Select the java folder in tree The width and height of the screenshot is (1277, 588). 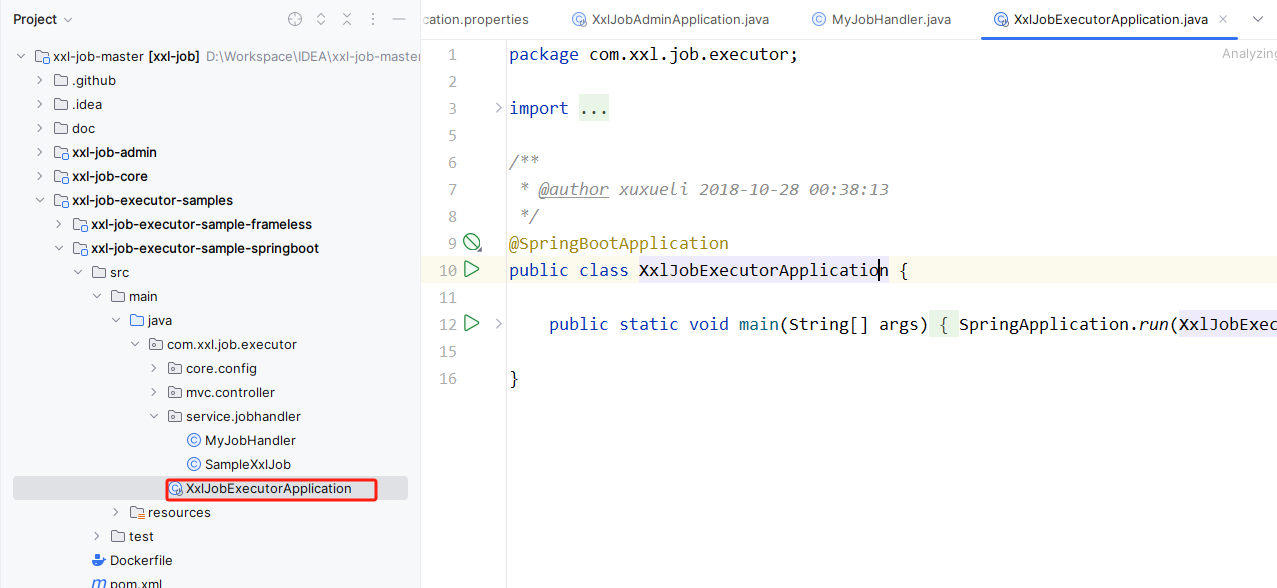[x=160, y=320]
